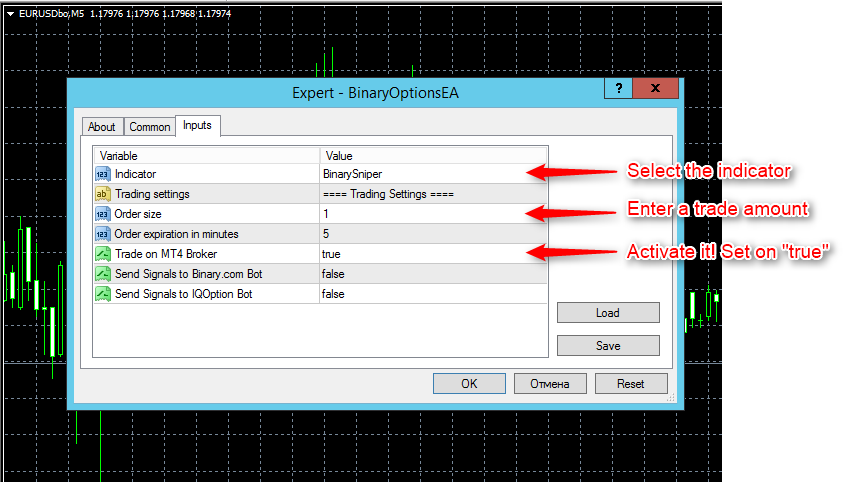Edit the order expiration value 5
The height and width of the screenshot is (482, 867).
tap(434, 234)
